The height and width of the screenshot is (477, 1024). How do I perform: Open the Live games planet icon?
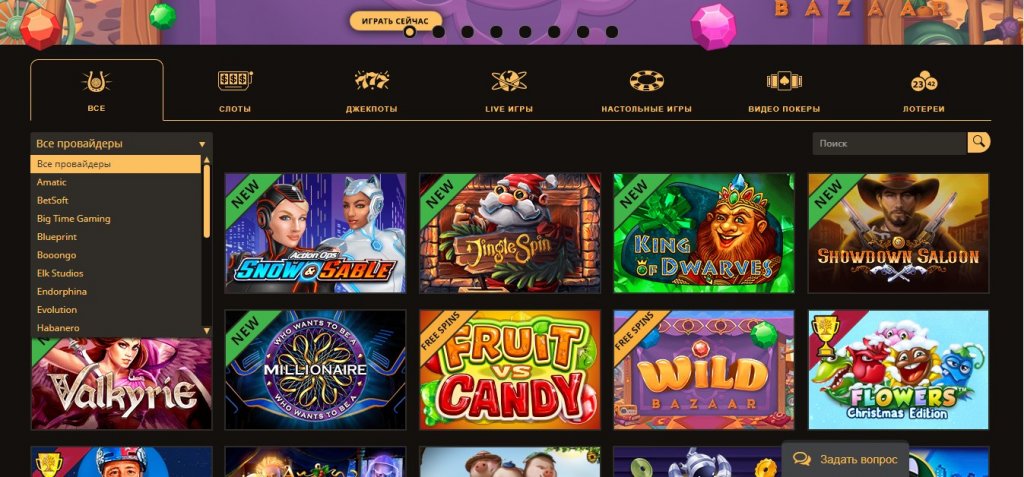[509, 80]
